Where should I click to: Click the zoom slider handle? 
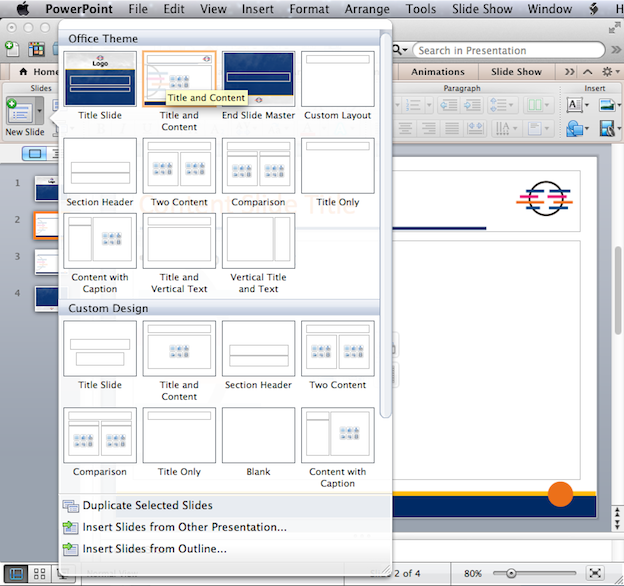pyautogui.click(x=511, y=573)
